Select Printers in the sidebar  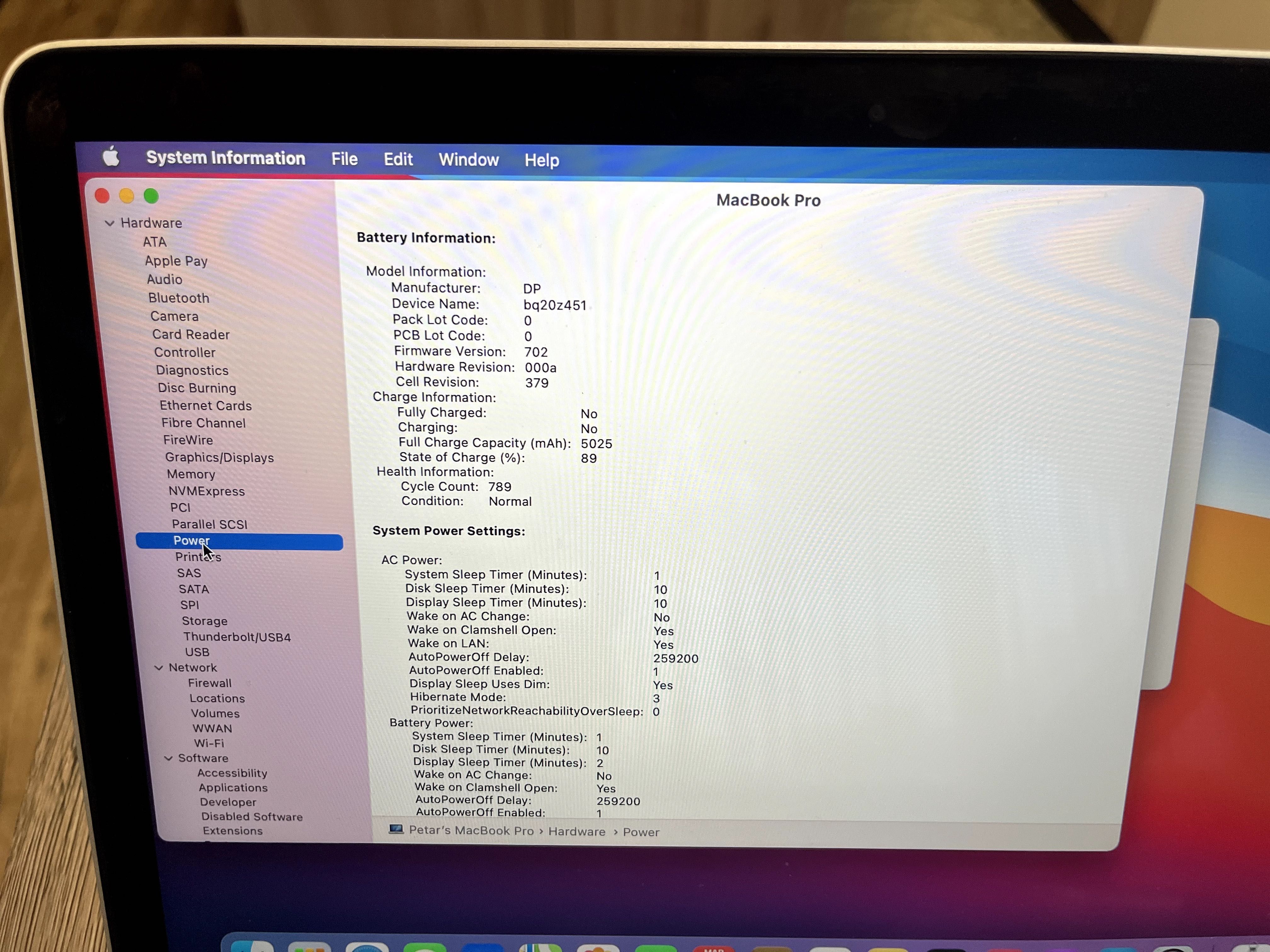pyautogui.click(x=197, y=557)
